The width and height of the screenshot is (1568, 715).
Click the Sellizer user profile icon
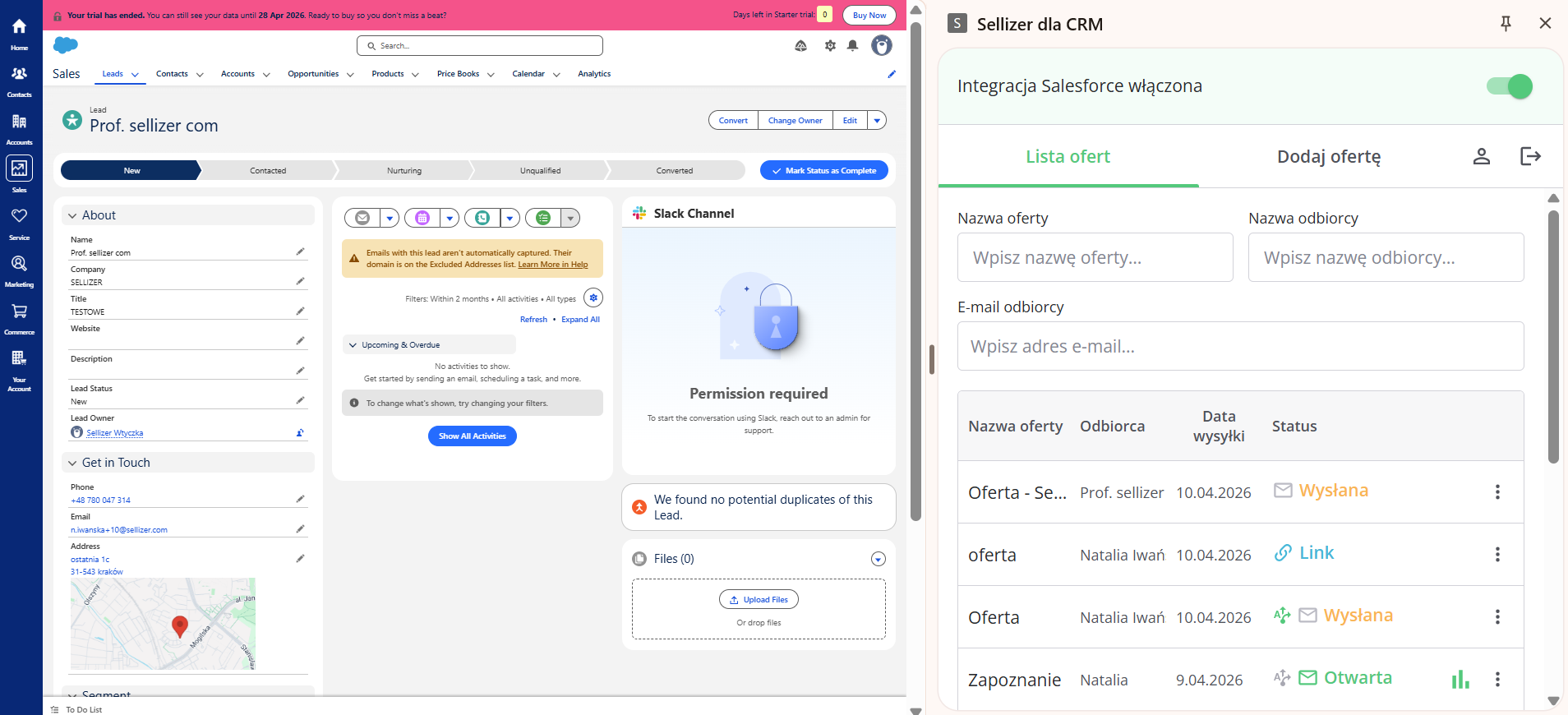(1481, 156)
